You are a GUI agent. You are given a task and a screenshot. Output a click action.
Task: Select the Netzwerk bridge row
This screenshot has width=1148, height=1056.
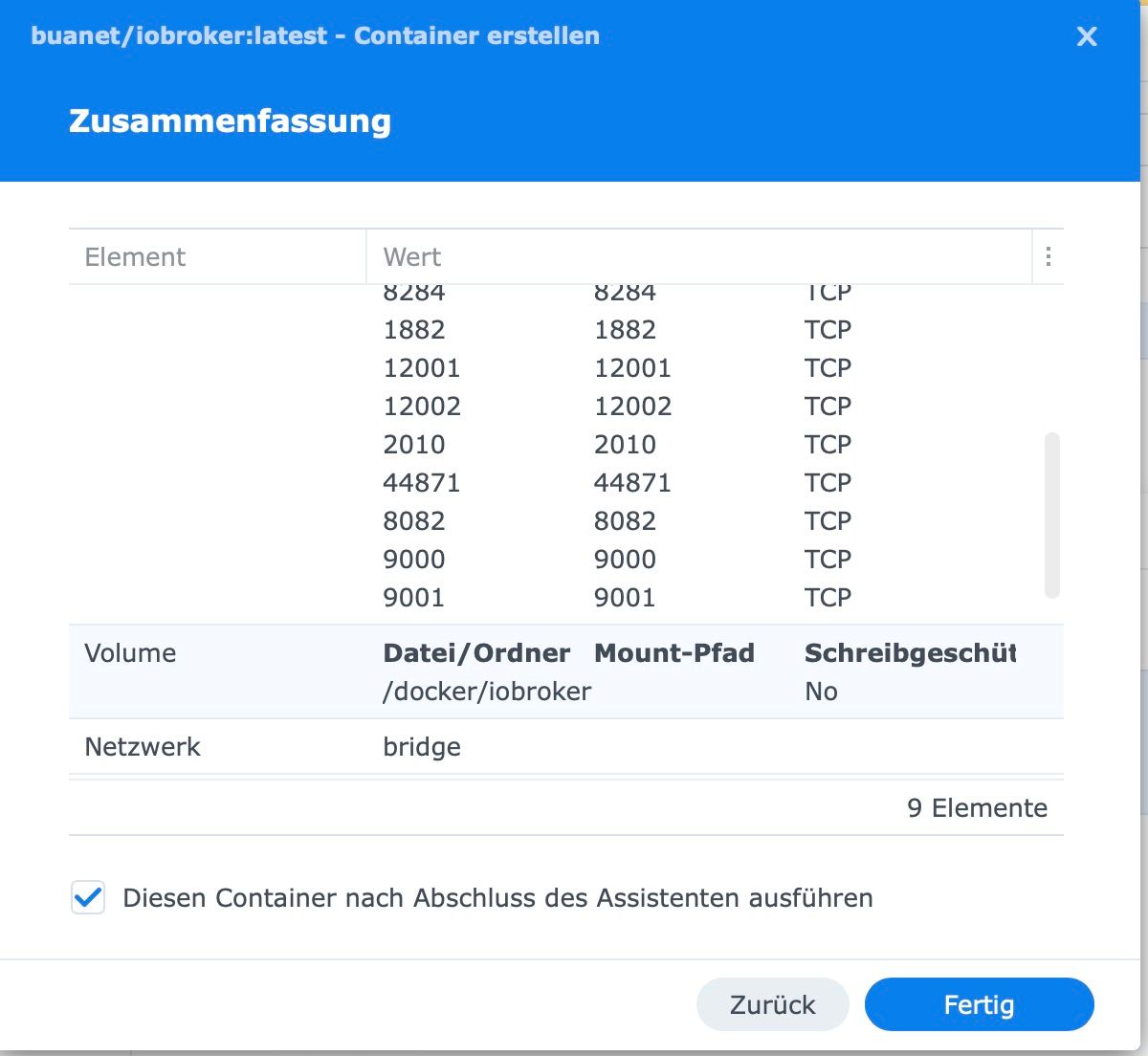[422, 746]
